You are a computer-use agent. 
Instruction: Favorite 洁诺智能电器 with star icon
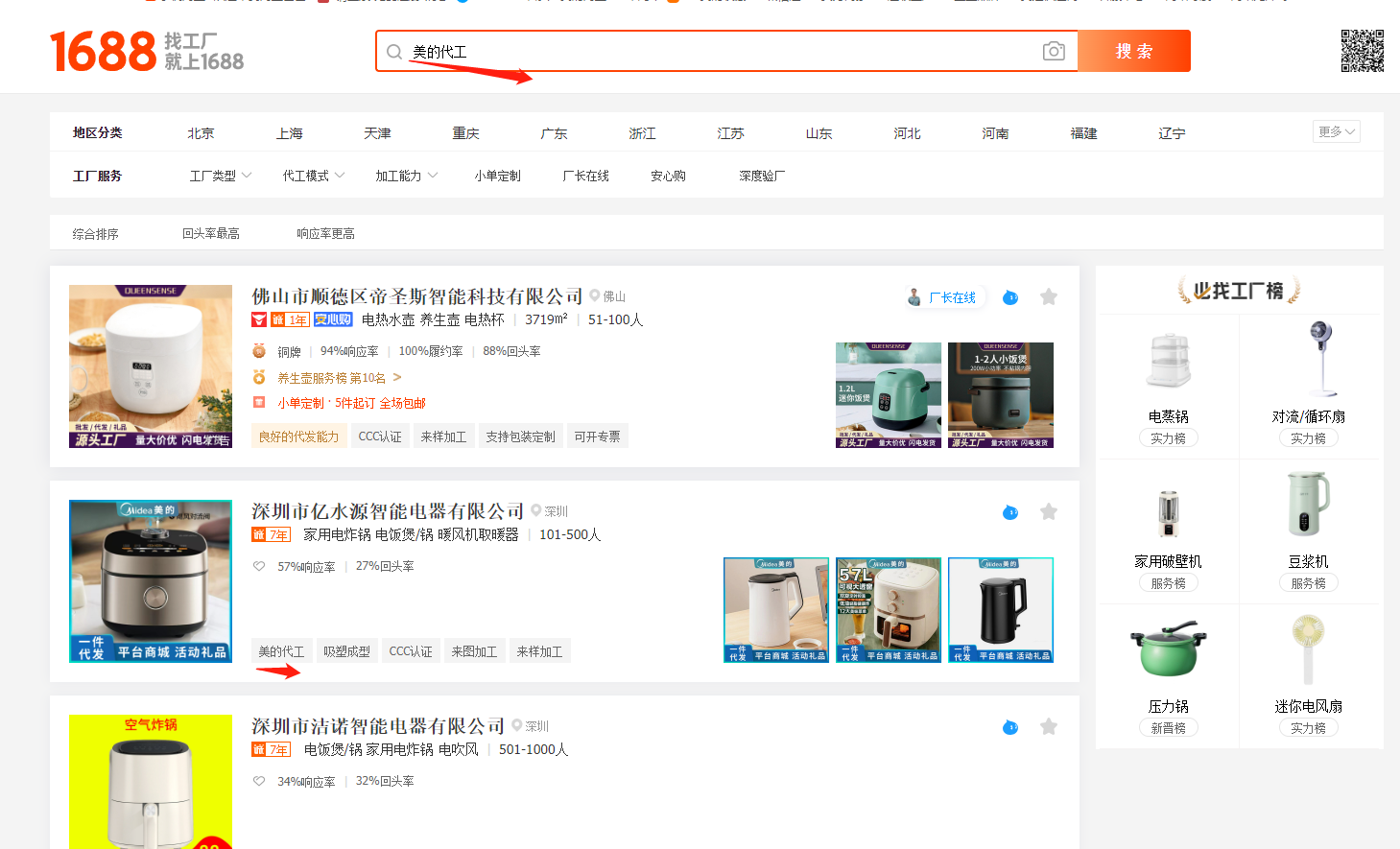[1049, 727]
